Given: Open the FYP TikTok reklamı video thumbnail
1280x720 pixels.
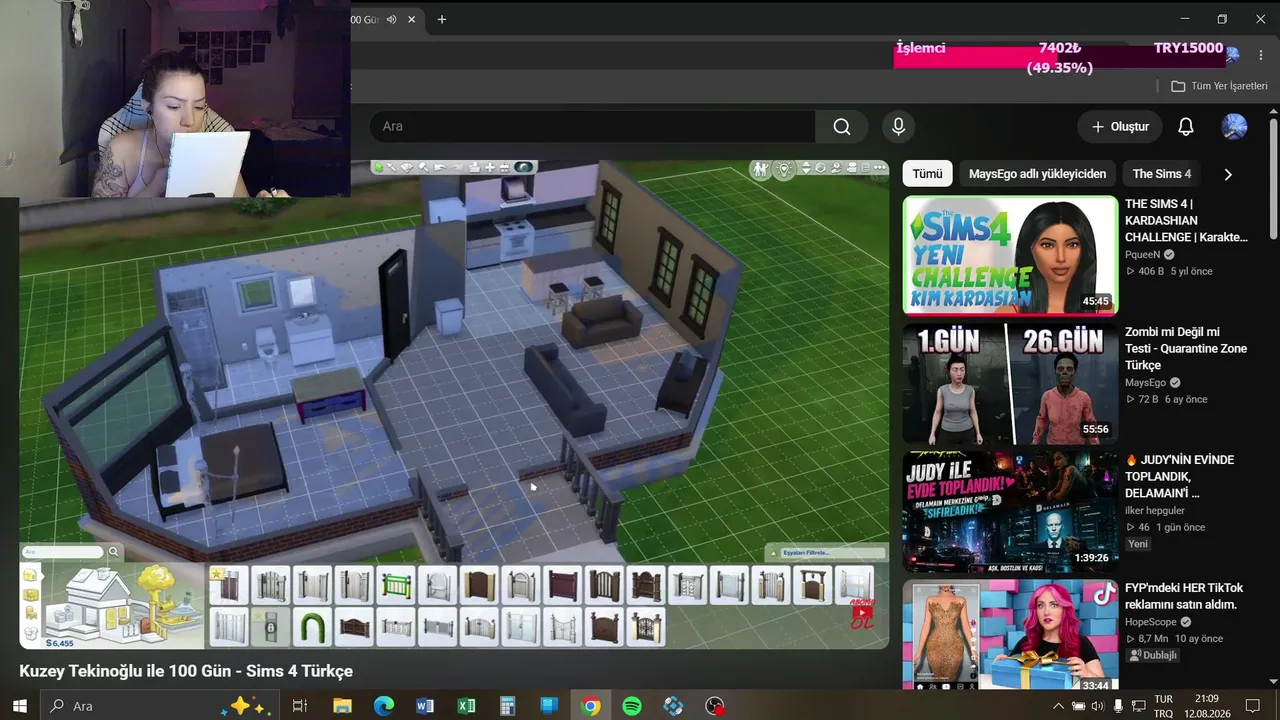Looking at the screenshot, I should [x=1010, y=634].
